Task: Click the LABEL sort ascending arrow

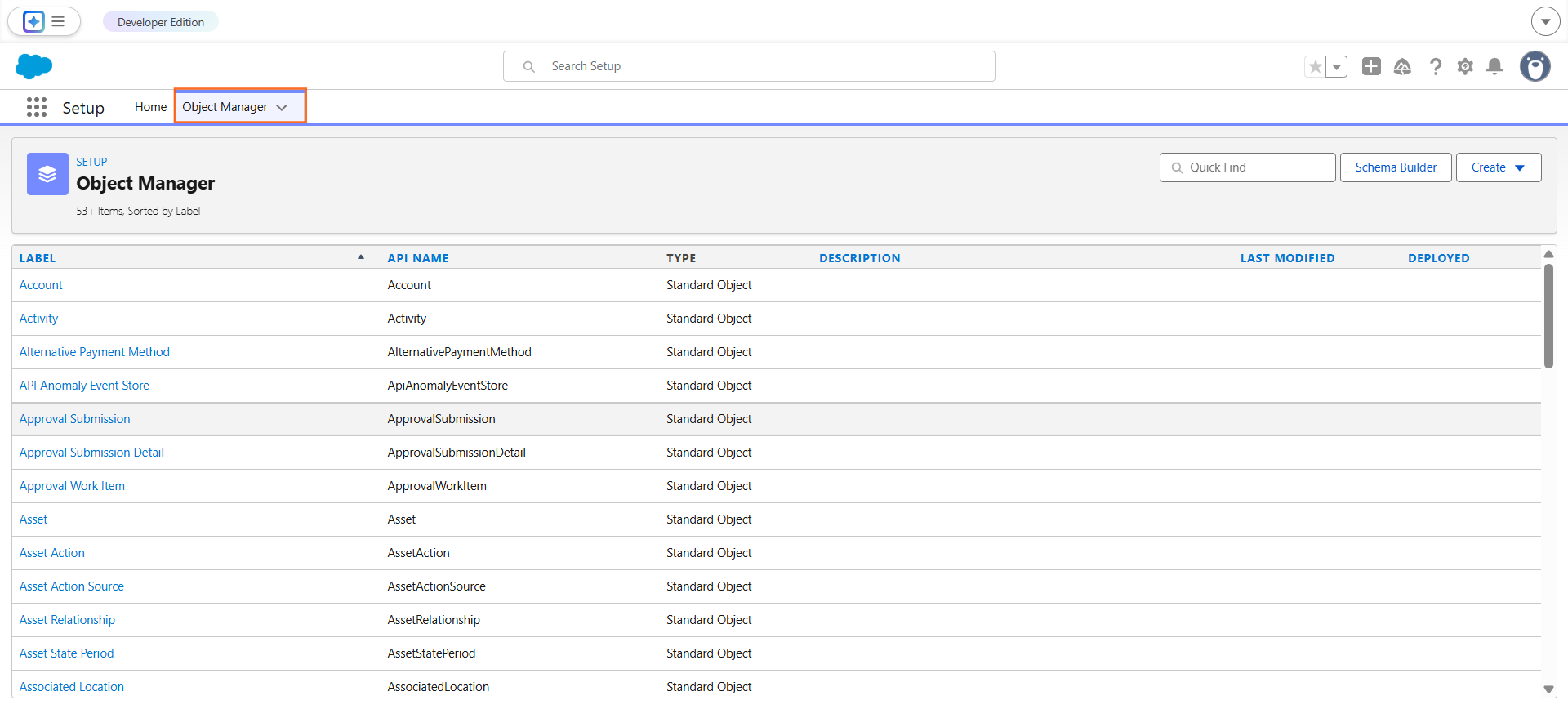Action: [361, 257]
